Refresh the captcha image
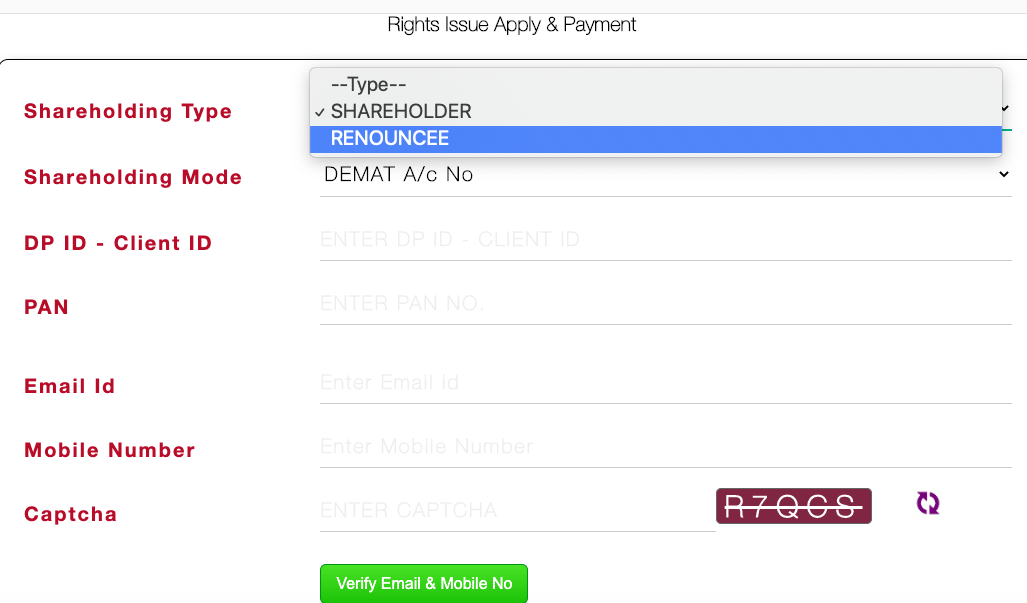Screen dimensions: 1027x603 pyautogui.click(x=928, y=503)
